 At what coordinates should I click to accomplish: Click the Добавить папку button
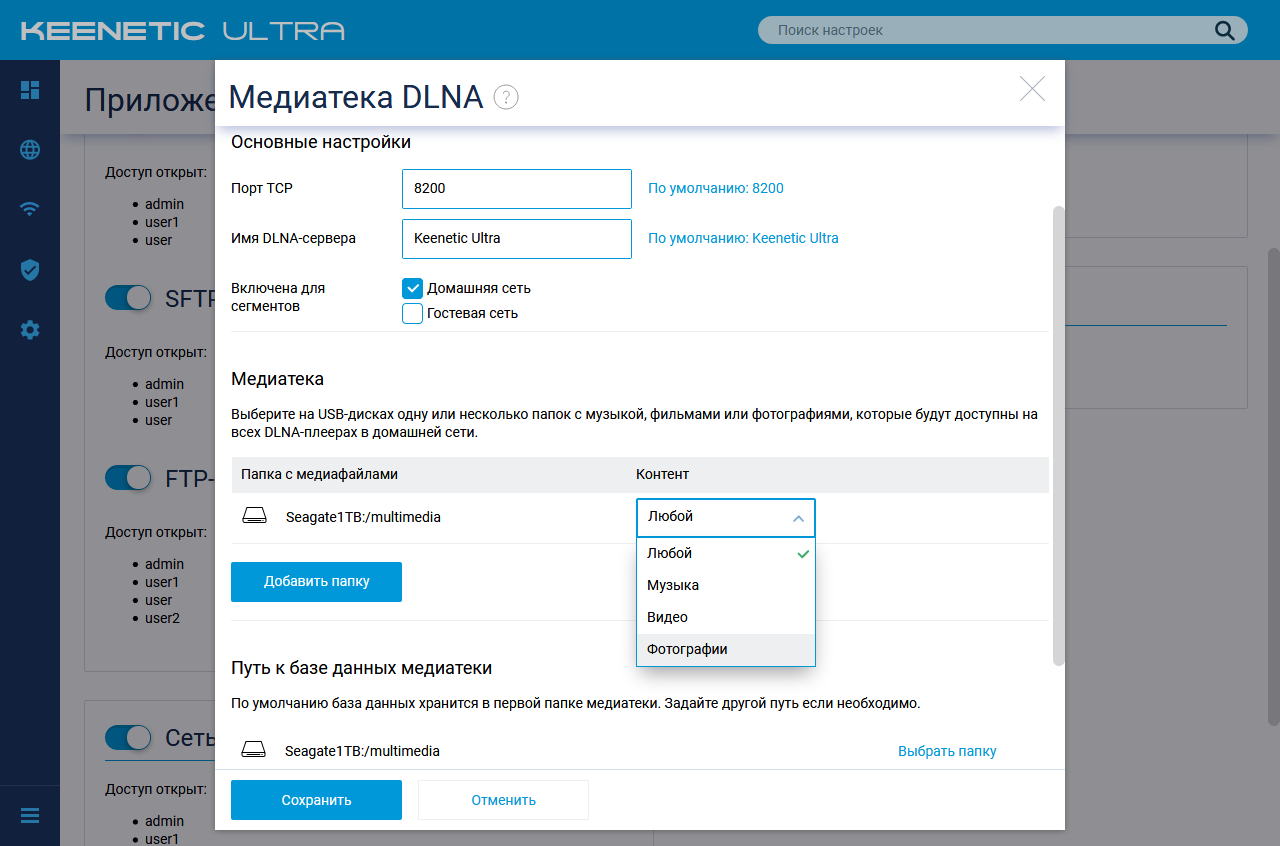click(x=316, y=582)
